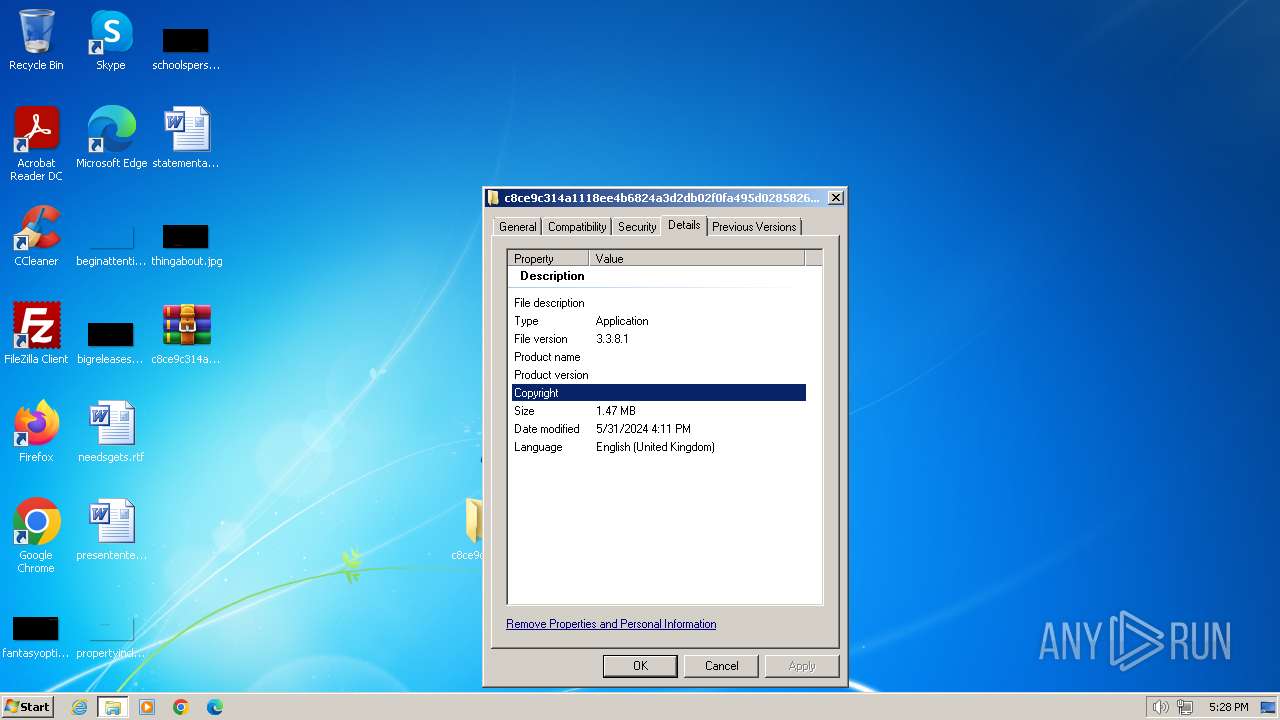Switch to the Previous Versions tab
This screenshot has height=720, width=1280.
pos(754,227)
